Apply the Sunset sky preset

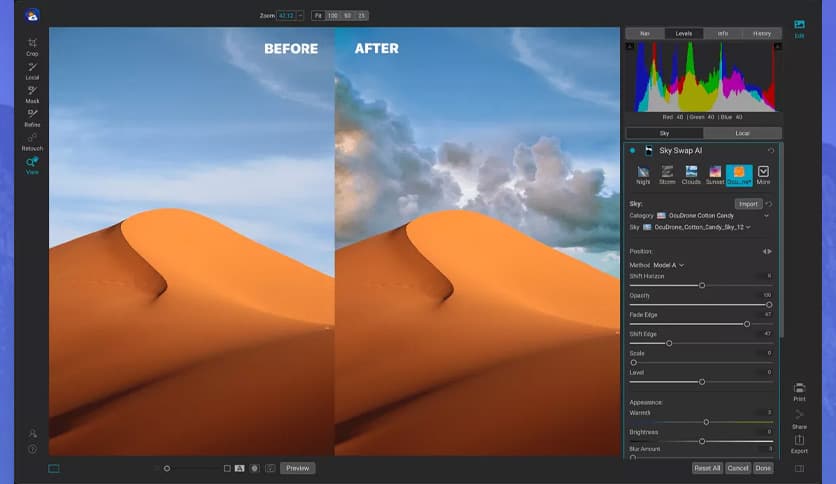pos(715,174)
